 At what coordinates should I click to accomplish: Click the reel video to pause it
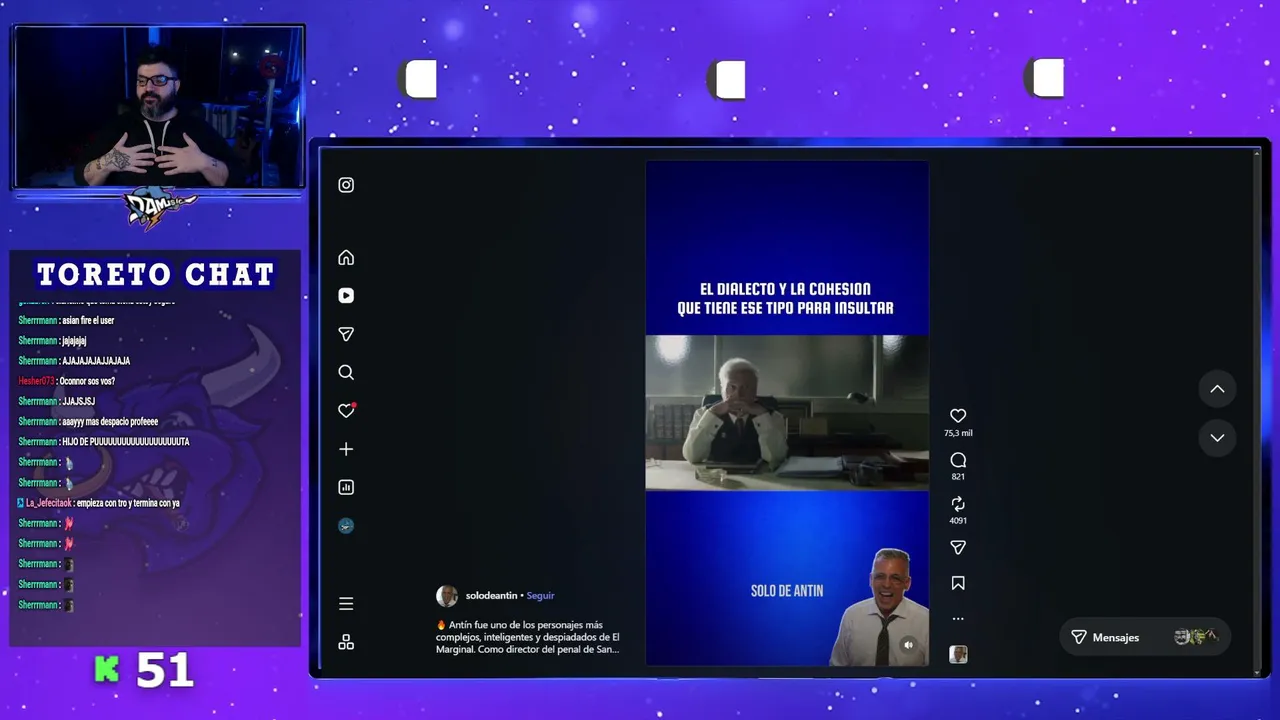click(787, 412)
